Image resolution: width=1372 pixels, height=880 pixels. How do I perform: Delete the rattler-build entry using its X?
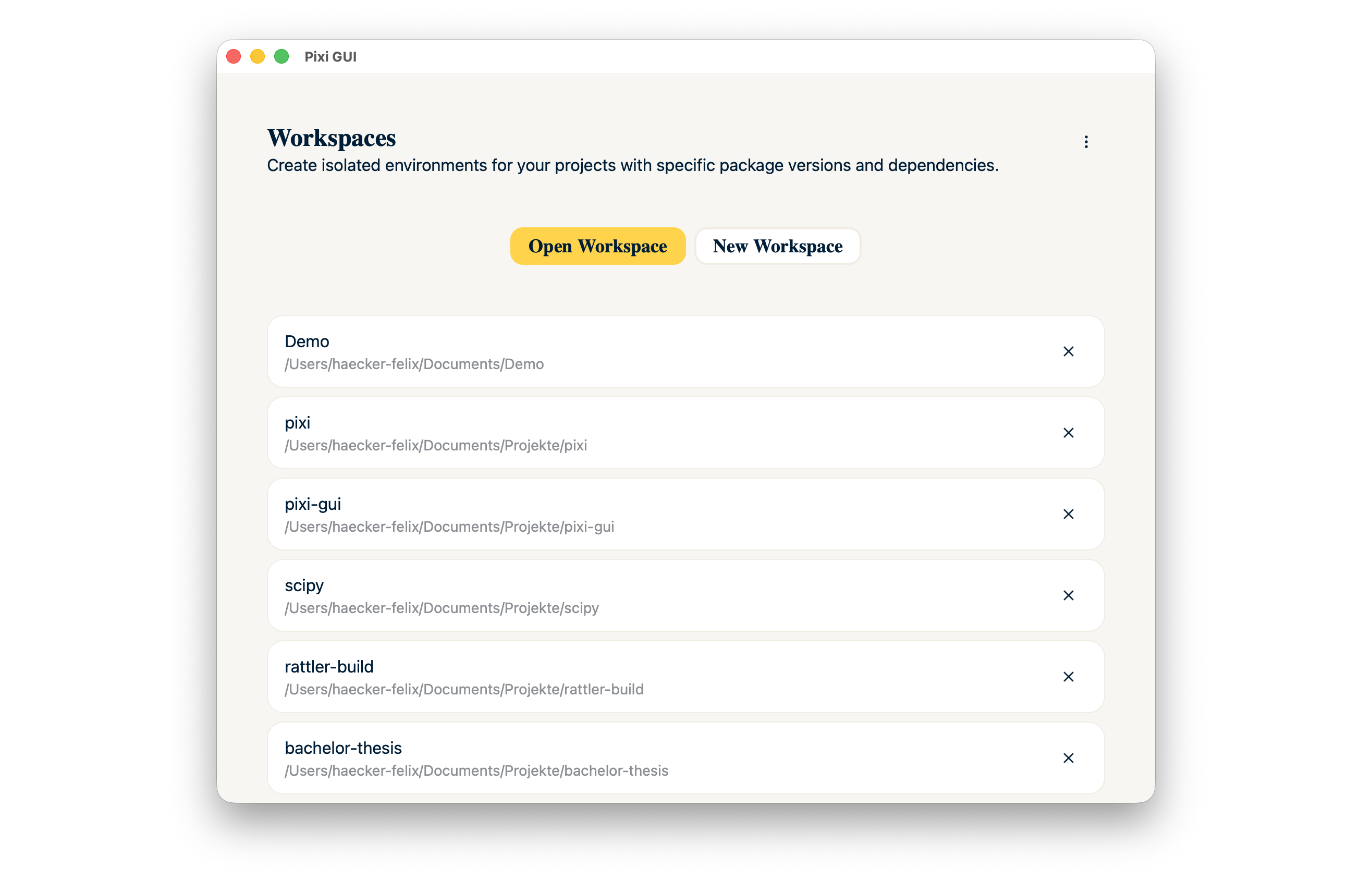tap(1068, 677)
